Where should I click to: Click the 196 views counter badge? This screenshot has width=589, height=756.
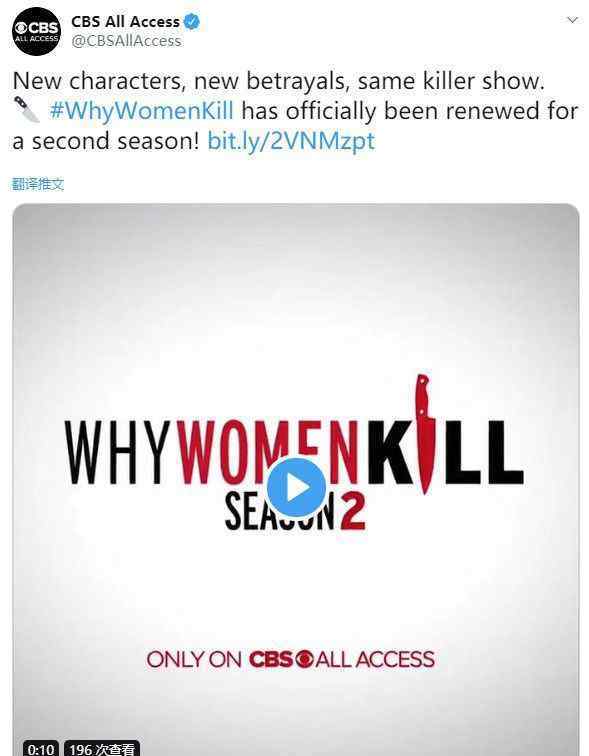point(102,748)
